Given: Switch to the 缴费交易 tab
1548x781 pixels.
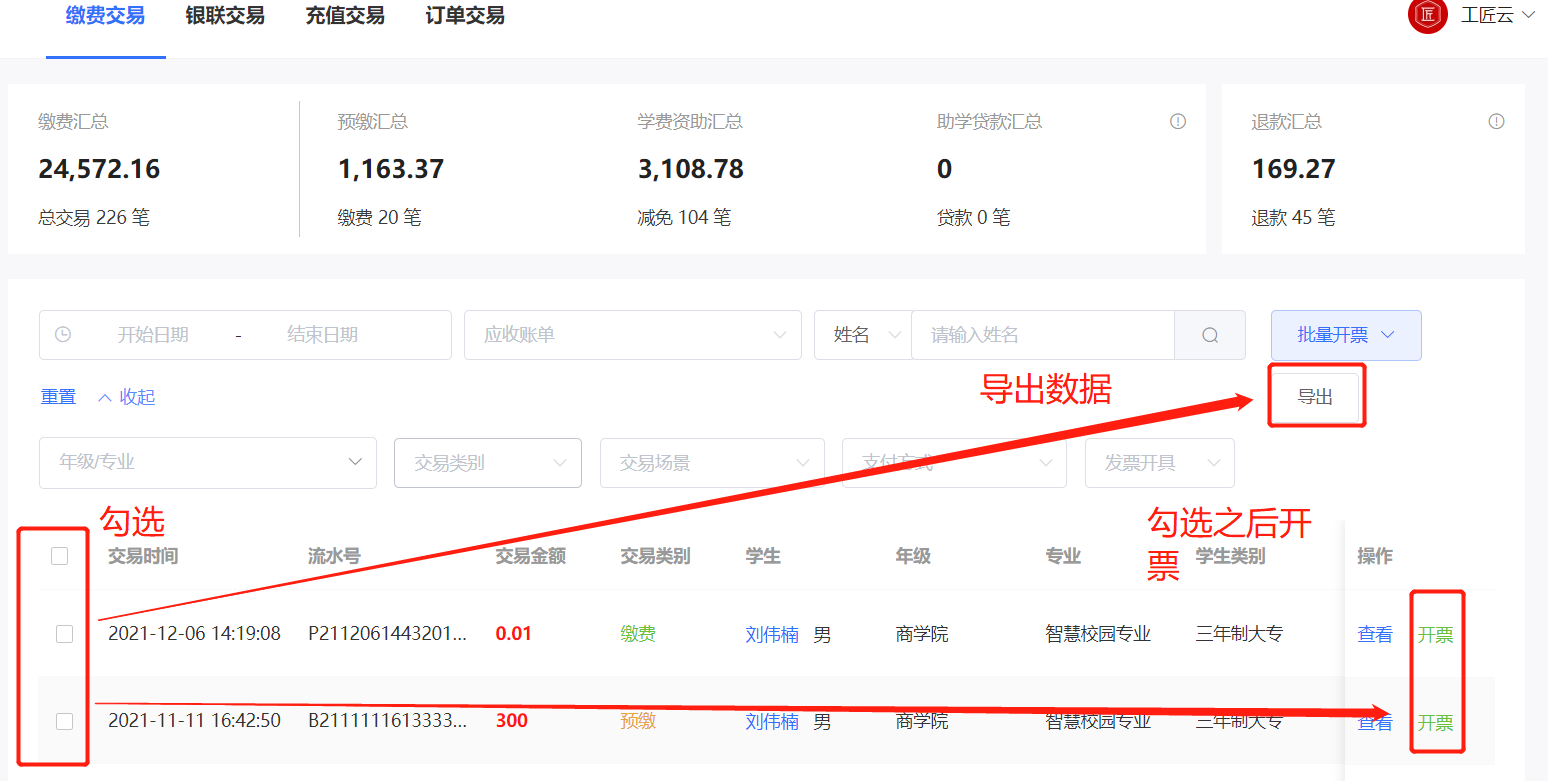Looking at the screenshot, I should click(x=105, y=16).
